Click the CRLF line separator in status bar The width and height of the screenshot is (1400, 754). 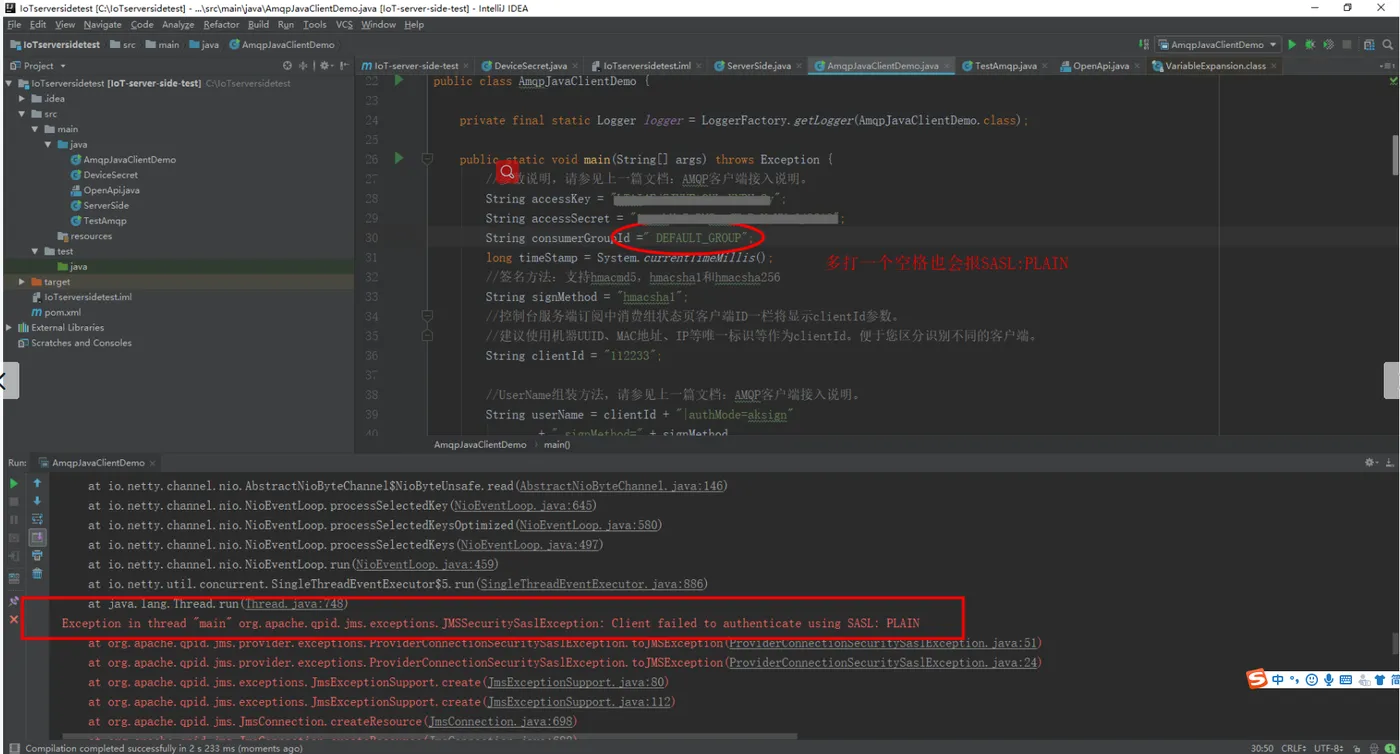point(1294,748)
